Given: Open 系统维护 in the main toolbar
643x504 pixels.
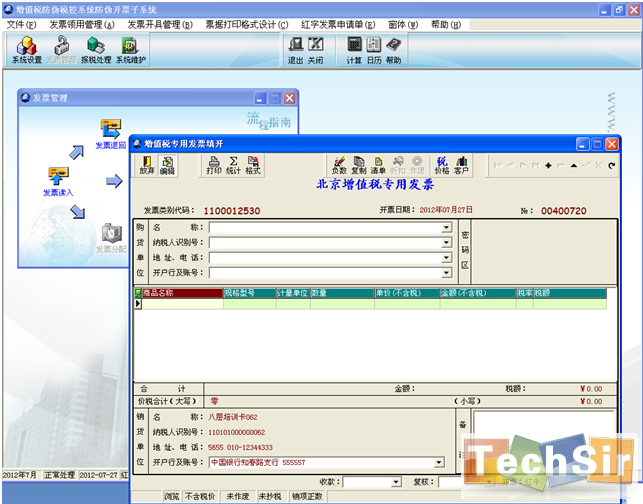Looking at the screenshot, I should [x=131, y=50].
